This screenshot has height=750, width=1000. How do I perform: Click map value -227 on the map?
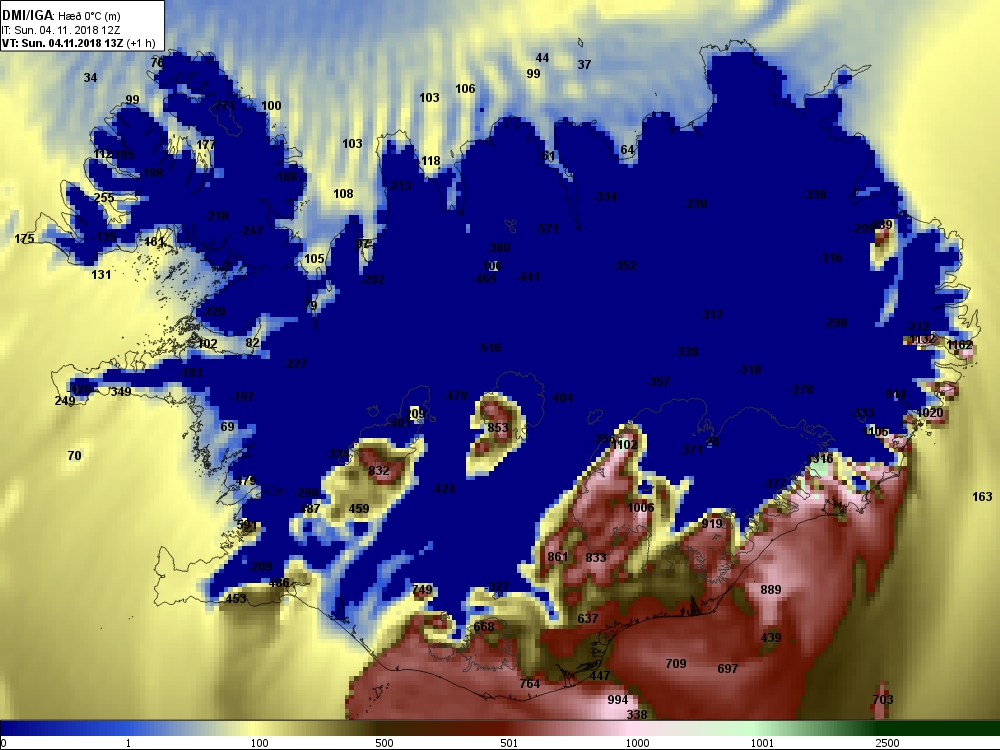[x=295, y=364]
